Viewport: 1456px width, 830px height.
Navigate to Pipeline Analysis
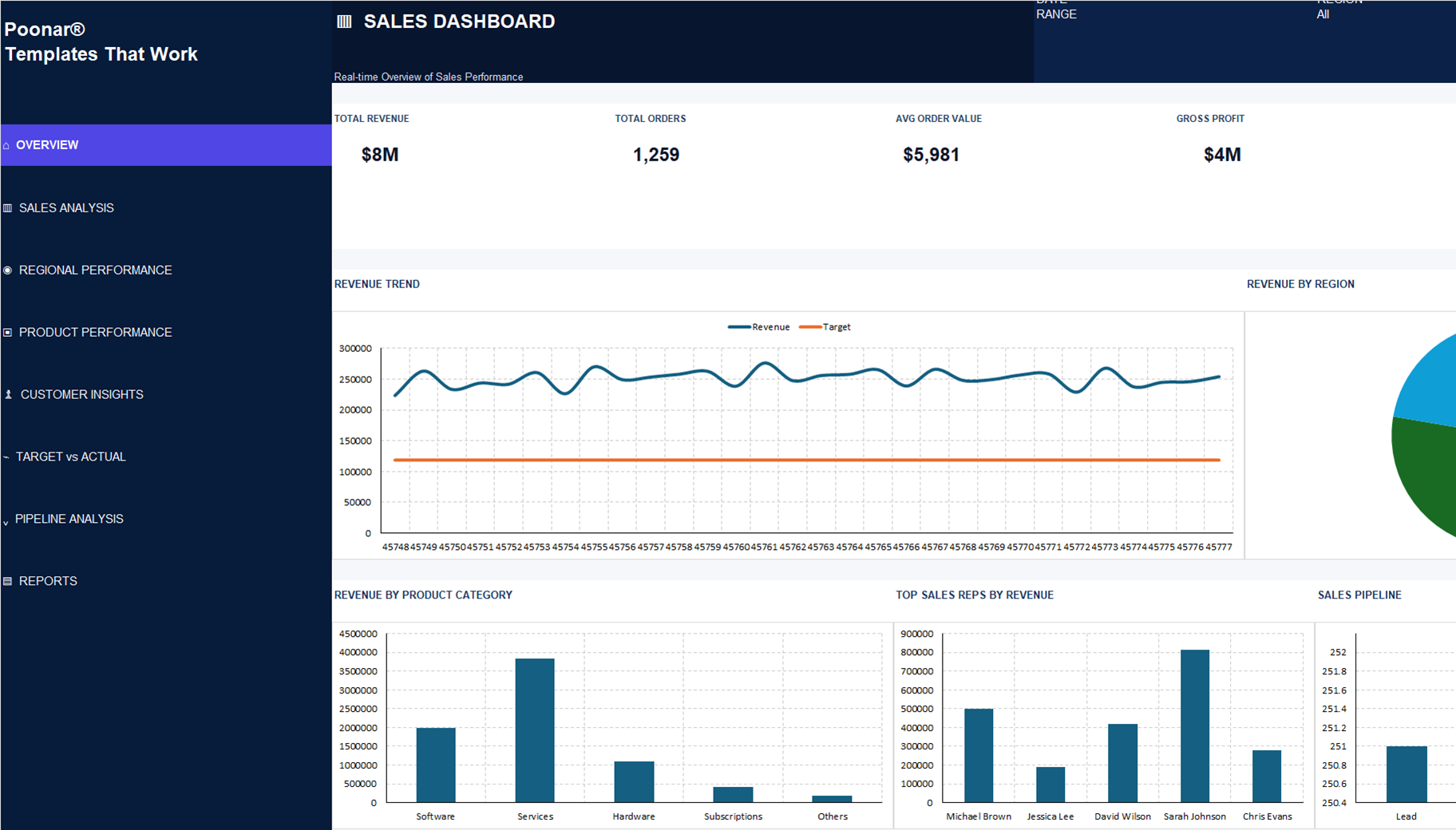pos(69,520)
